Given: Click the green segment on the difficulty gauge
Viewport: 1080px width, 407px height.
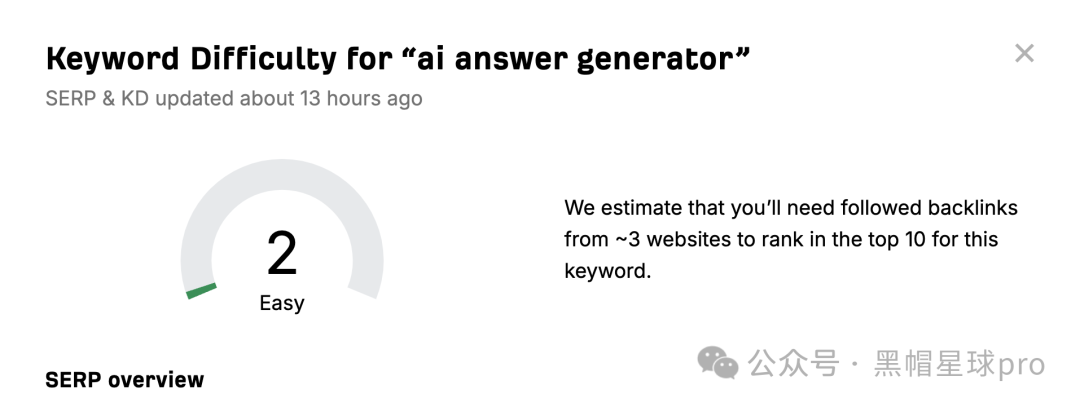Looking at the screenshot, I should (201, 291).
